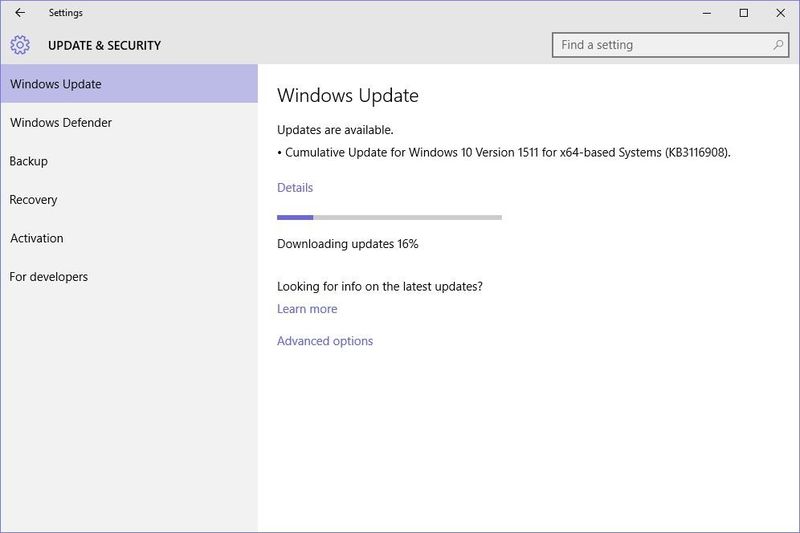Open Windows Defender section
The image size is (800, 533).
[129, 122]
